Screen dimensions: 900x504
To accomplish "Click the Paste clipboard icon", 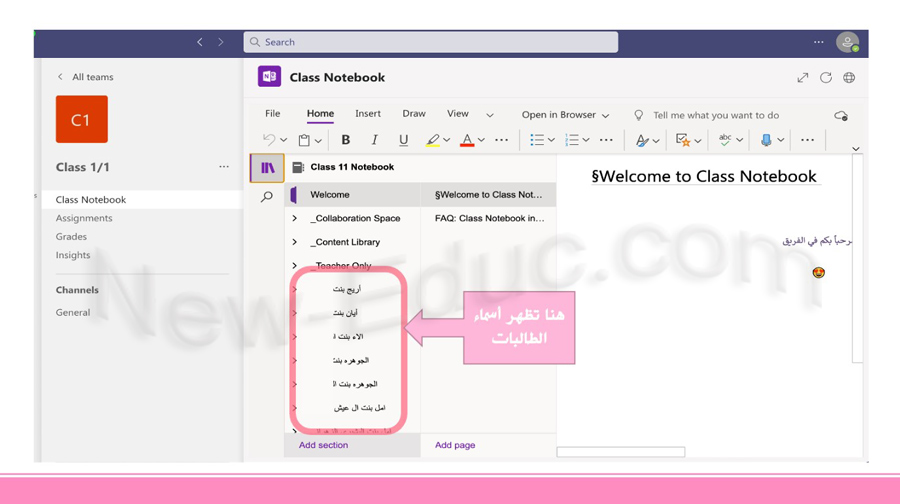I will [304, 140].
